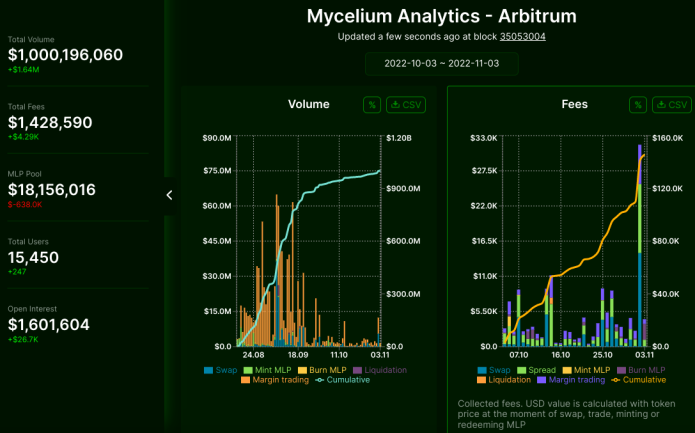695x433 pixels.
Task: Toggle Margin trading series in Volume legend
Action: click(275, 380)
